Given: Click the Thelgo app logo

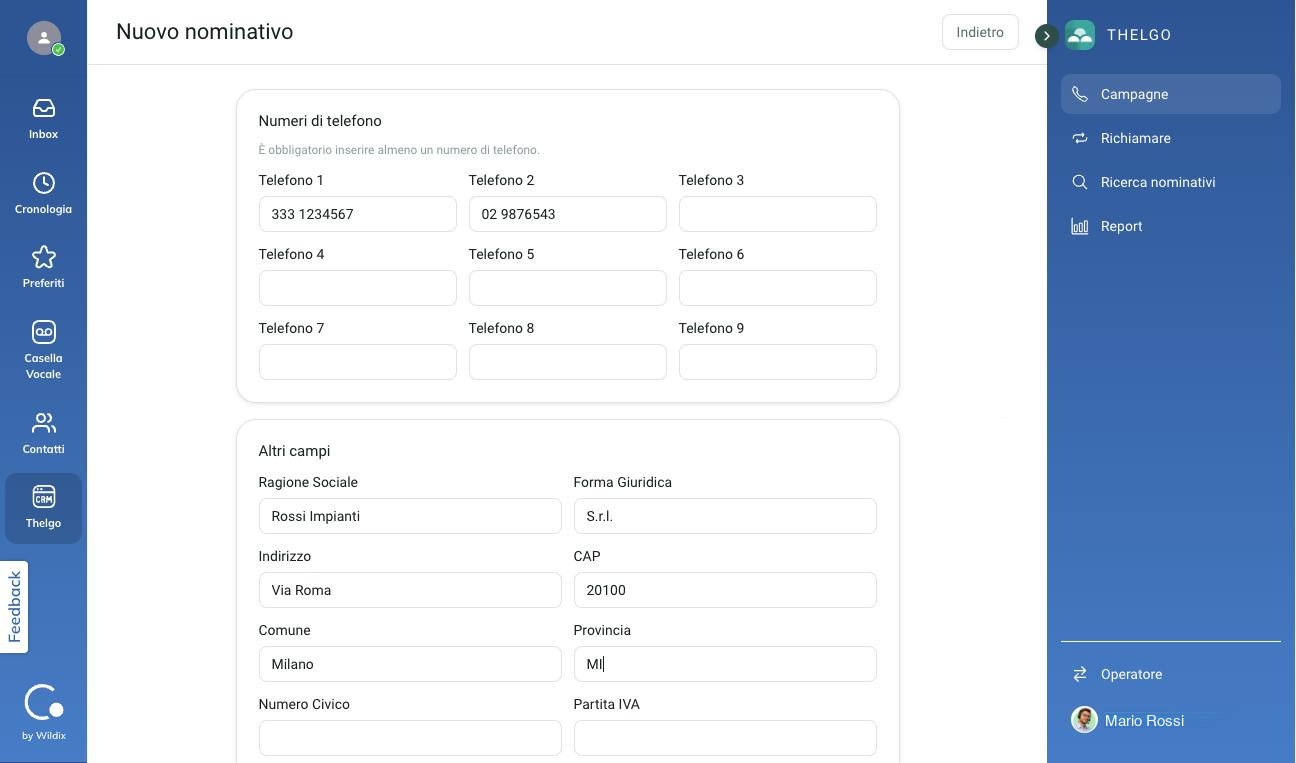Looking at the screenshot, I should [x=1080, y=35].
